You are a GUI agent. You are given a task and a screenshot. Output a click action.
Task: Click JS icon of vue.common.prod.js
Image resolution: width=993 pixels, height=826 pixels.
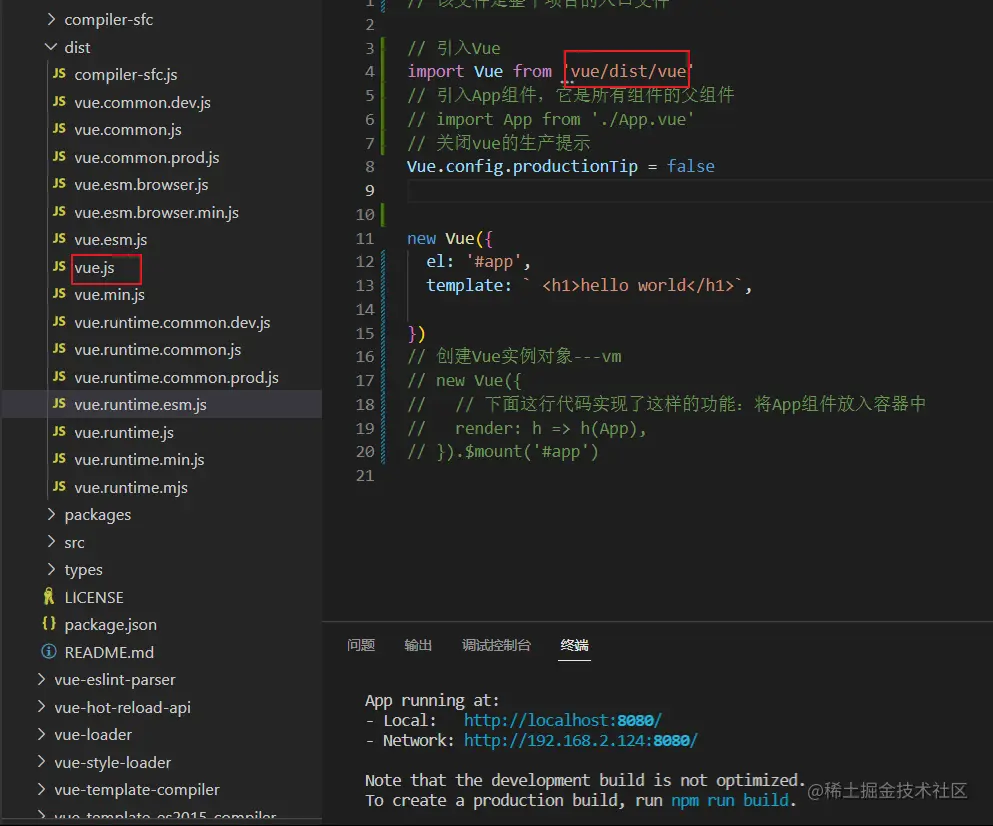[60, 157]
